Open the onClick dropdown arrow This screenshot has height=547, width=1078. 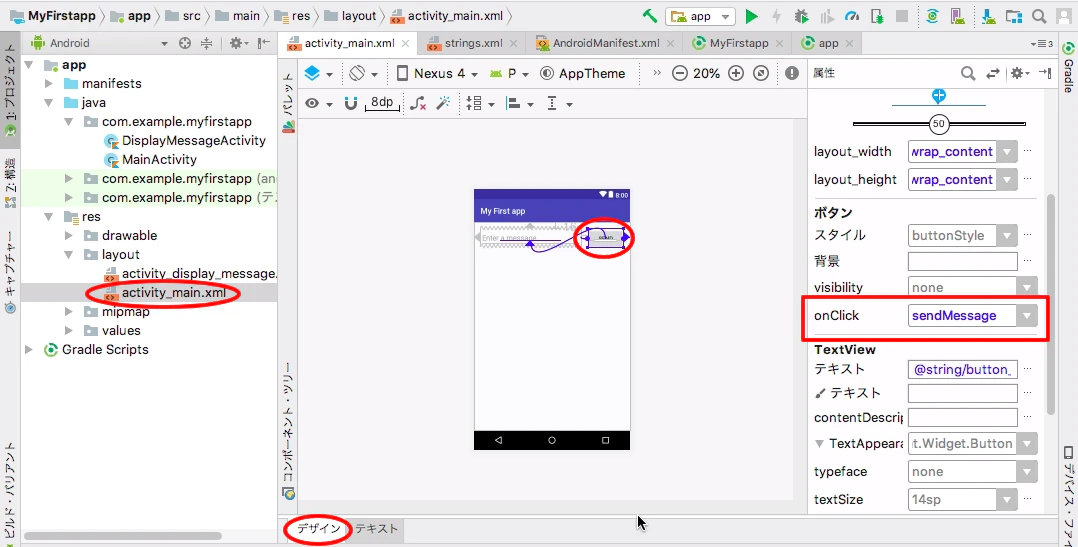tap(1027, 315)
